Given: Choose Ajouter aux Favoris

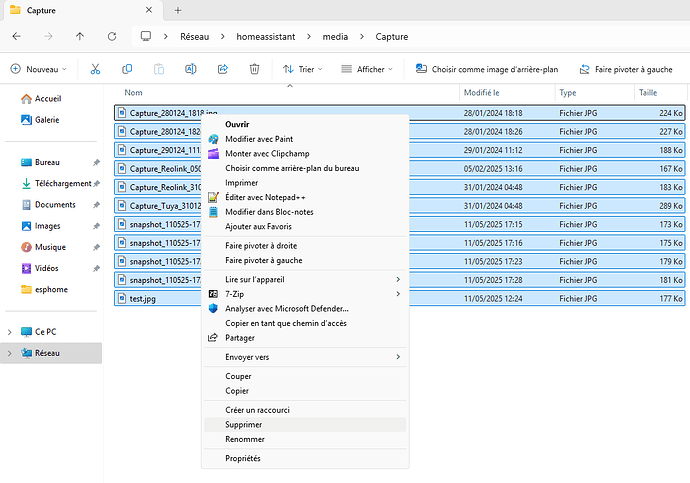Looking at the screenshot, I should pyautogui.click(x=305, y=226).
